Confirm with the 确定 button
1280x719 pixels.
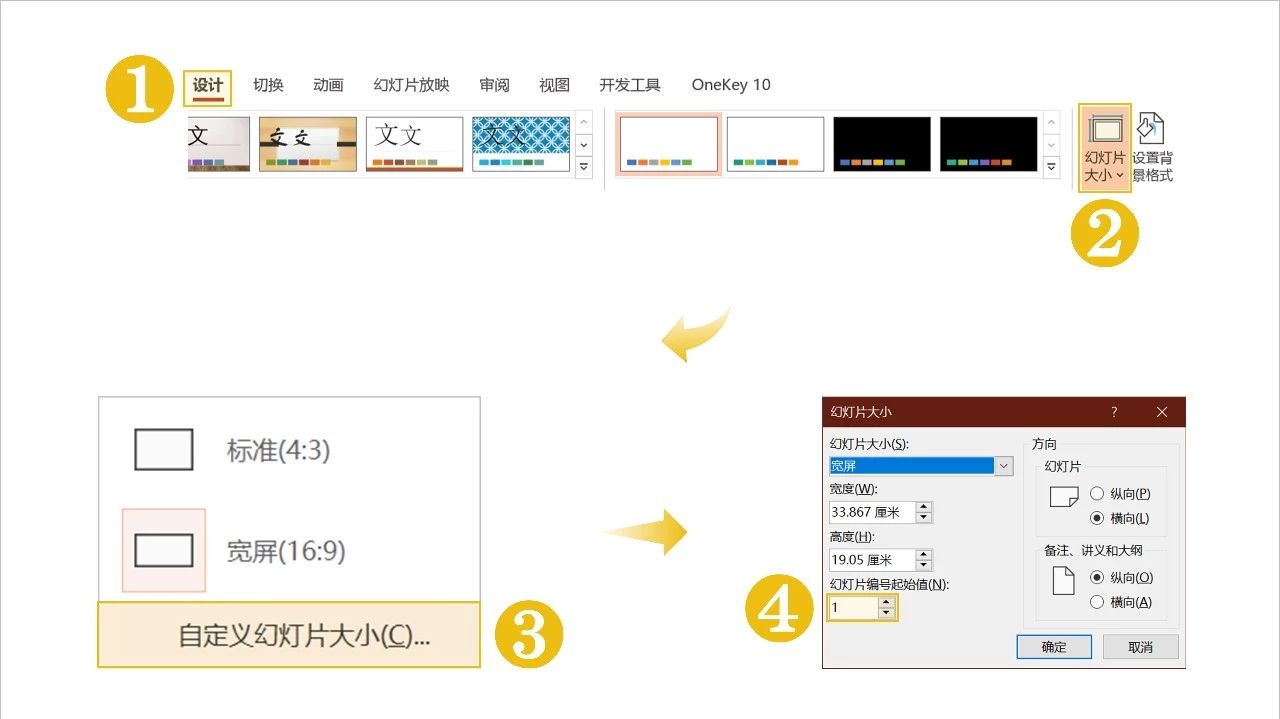1054,646
